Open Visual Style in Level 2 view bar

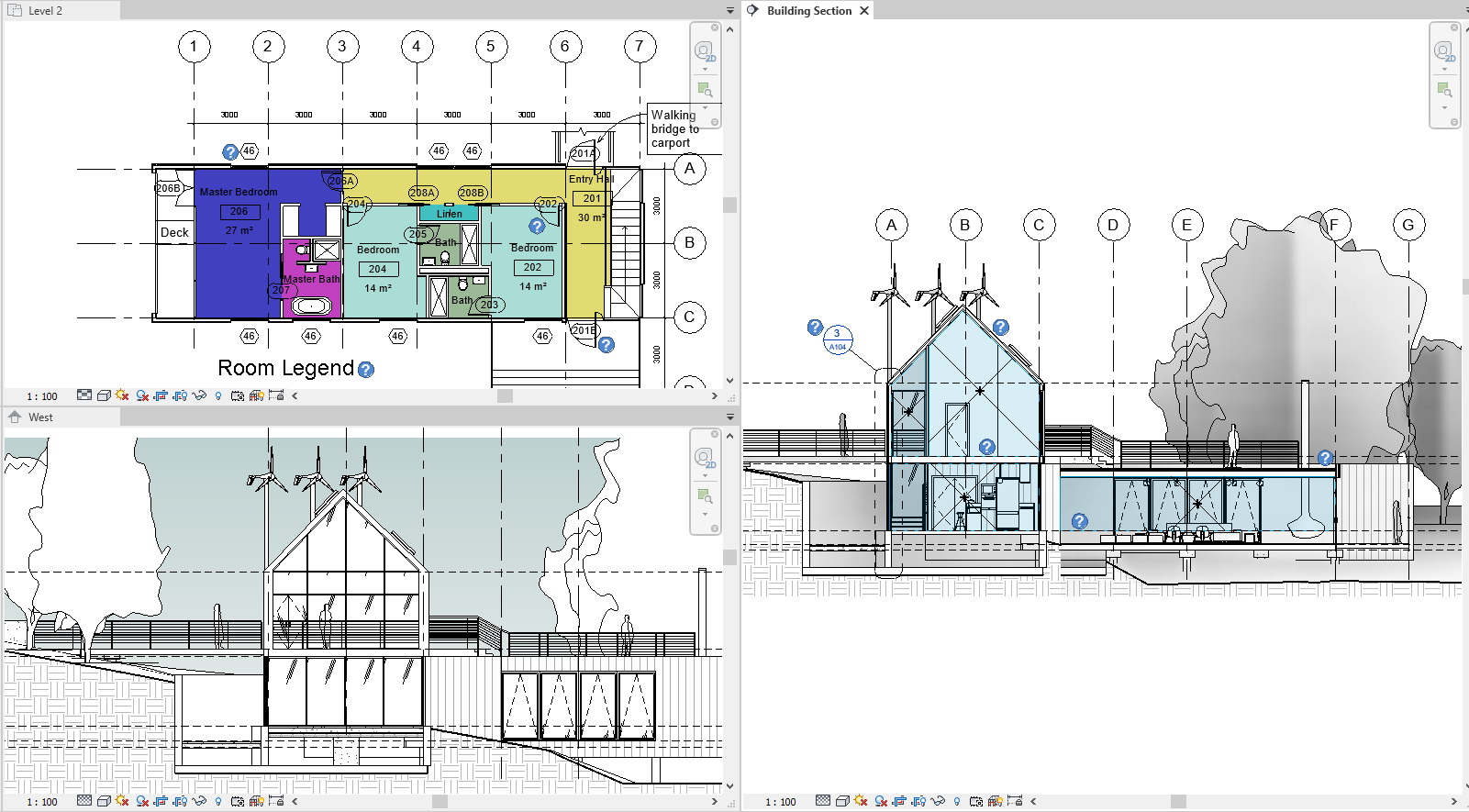(104, 395)
